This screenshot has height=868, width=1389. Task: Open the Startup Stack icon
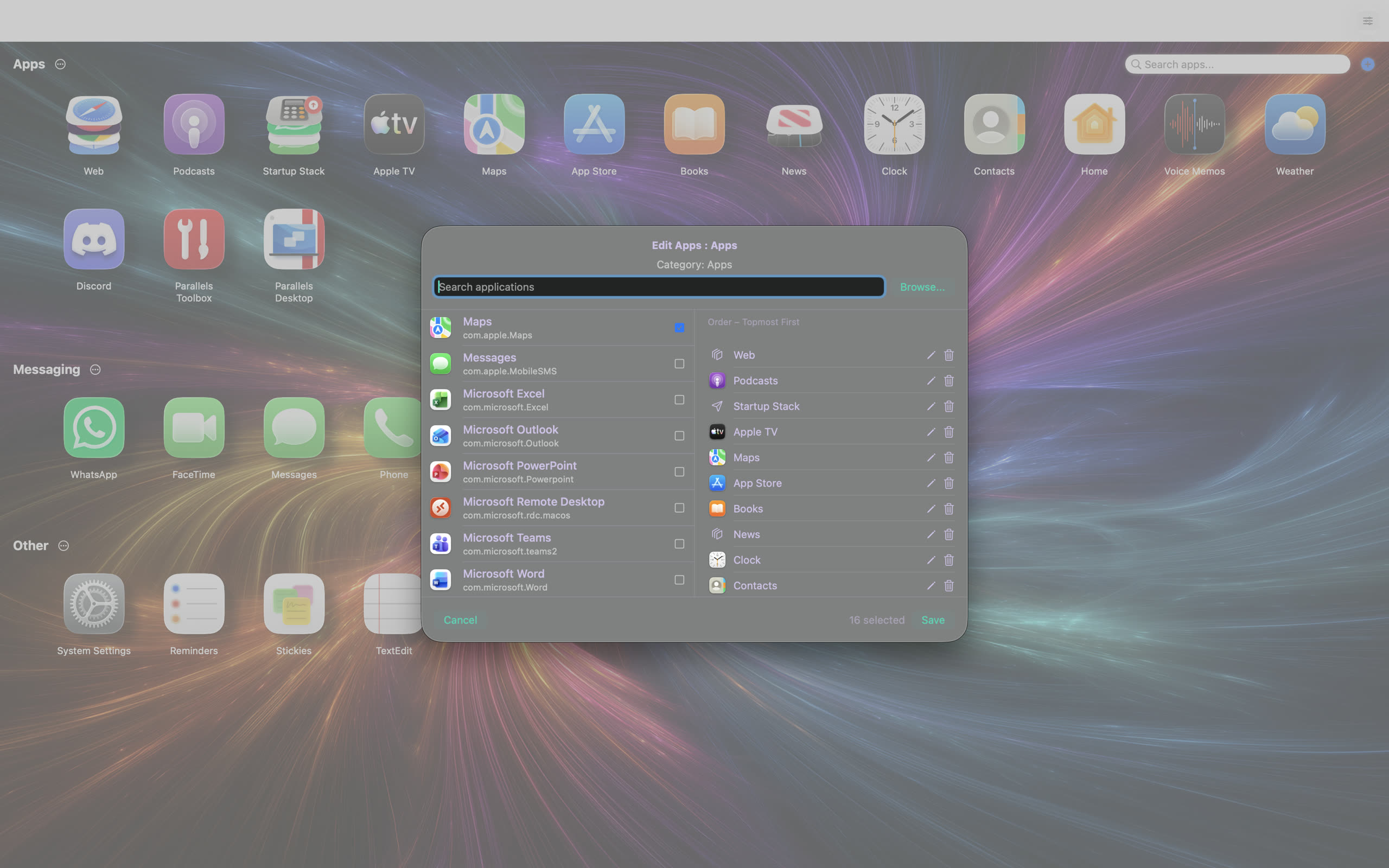[x=294, y=125]
